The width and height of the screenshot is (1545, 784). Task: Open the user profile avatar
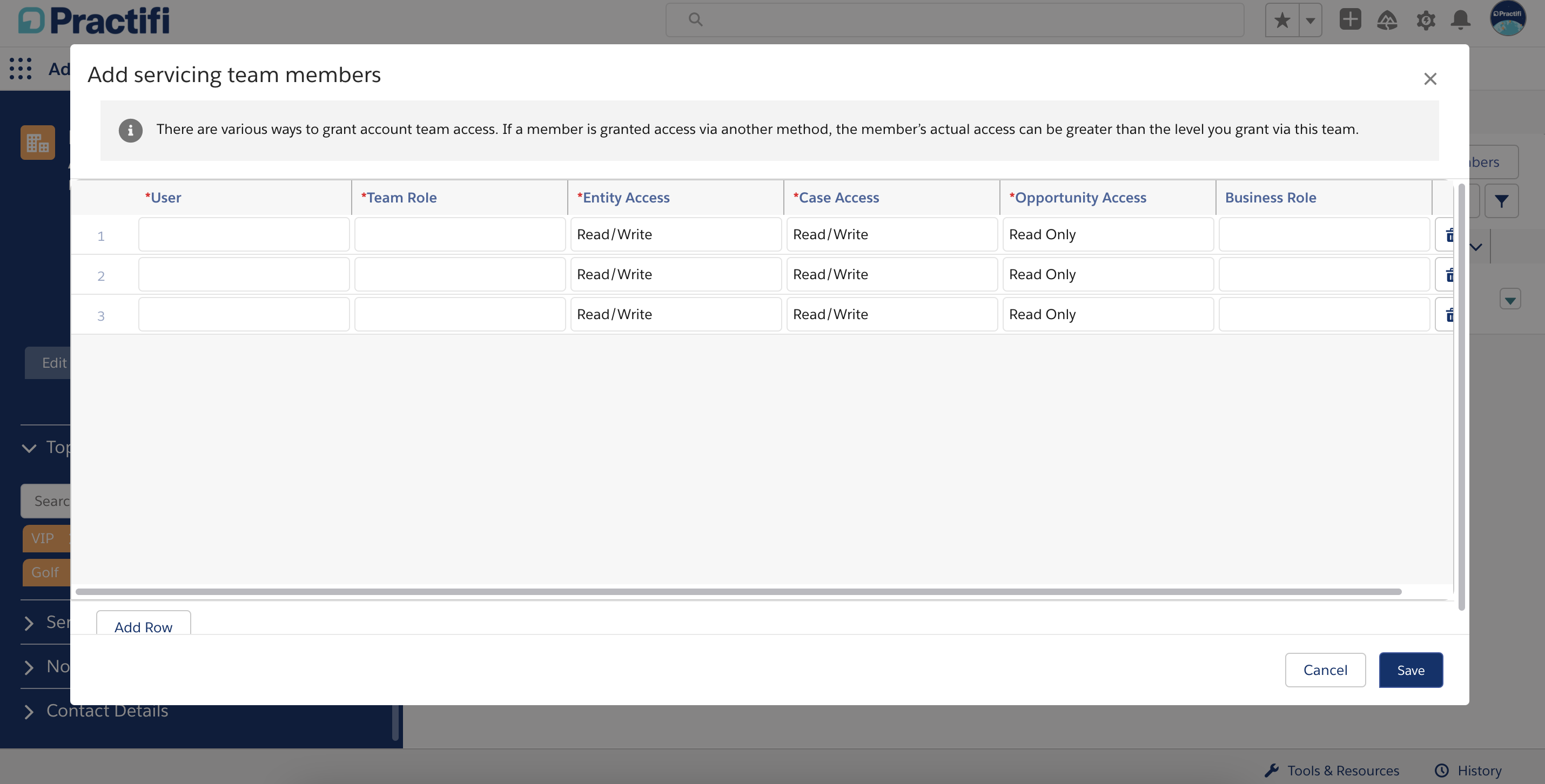1507,18
